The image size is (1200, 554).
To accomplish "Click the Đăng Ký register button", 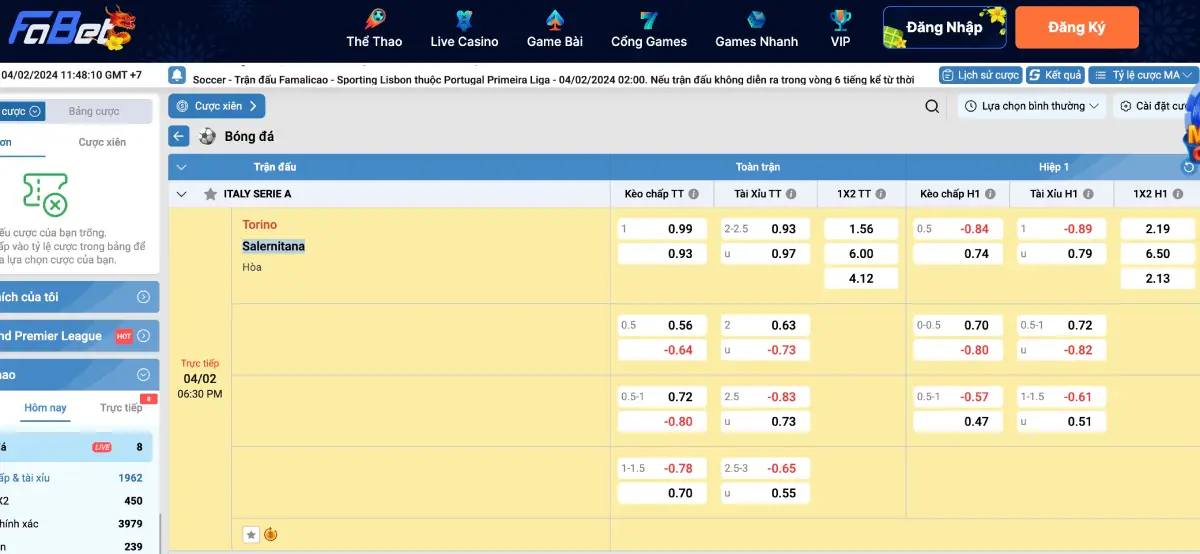I will (x=1076, y=28).
